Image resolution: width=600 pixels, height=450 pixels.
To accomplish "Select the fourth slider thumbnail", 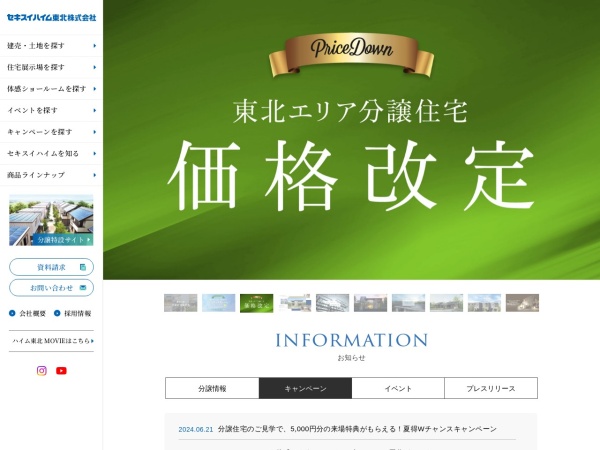I will tap(295, 303).
